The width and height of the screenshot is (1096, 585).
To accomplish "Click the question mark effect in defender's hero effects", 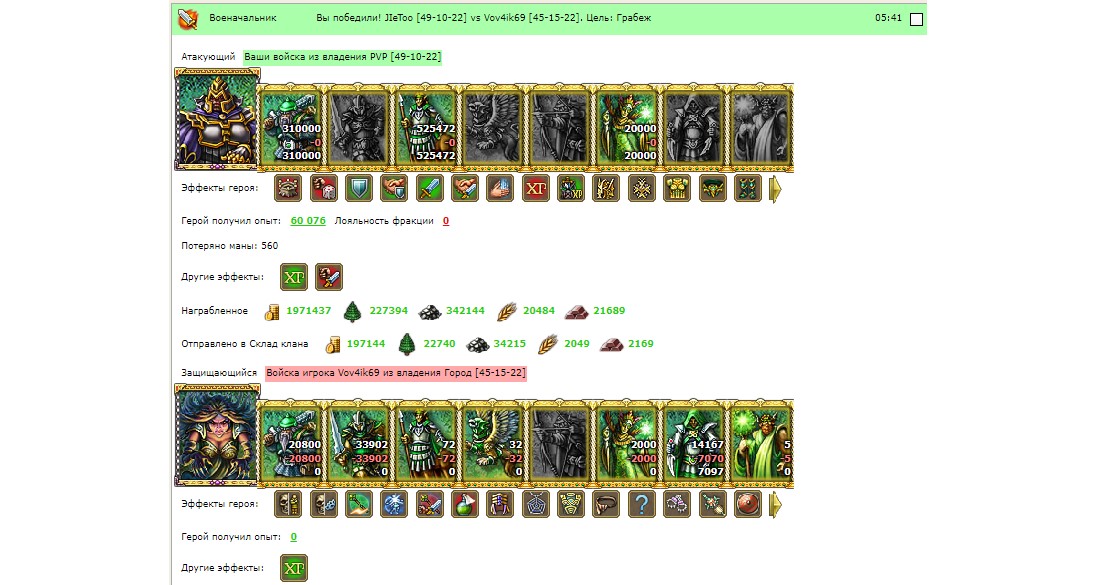I will (641, 504).
